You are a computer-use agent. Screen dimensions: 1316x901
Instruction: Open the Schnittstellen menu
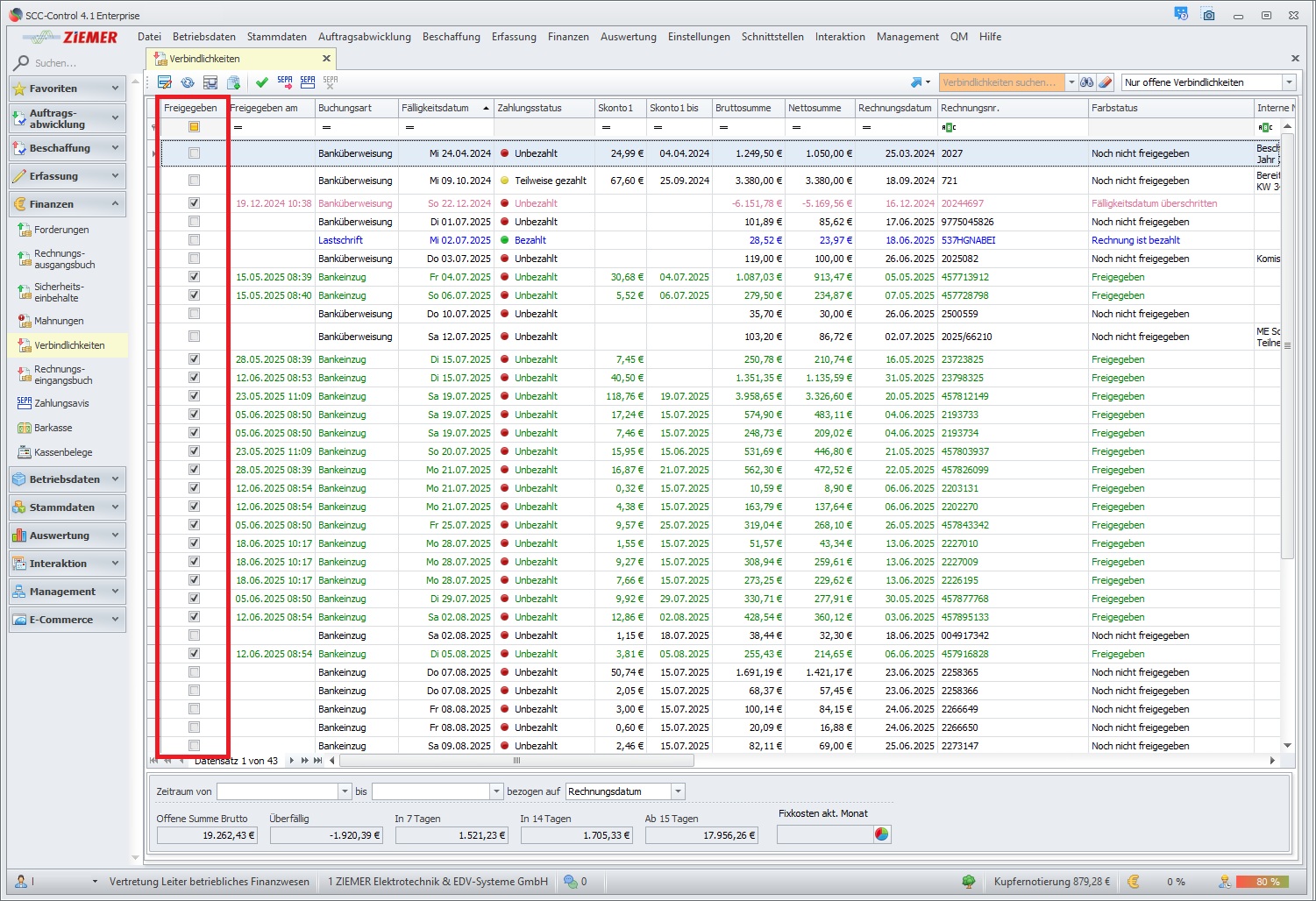point(772,37)
